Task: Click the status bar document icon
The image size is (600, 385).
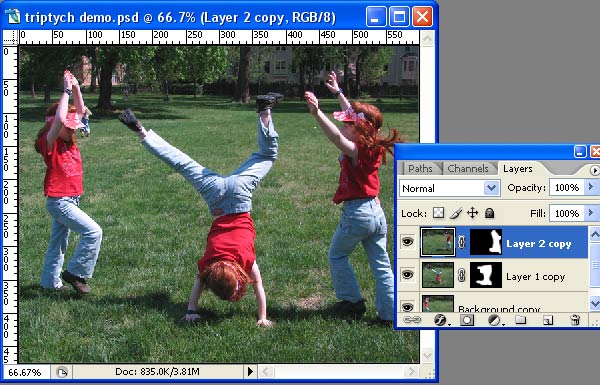Action: pos(62,372)
